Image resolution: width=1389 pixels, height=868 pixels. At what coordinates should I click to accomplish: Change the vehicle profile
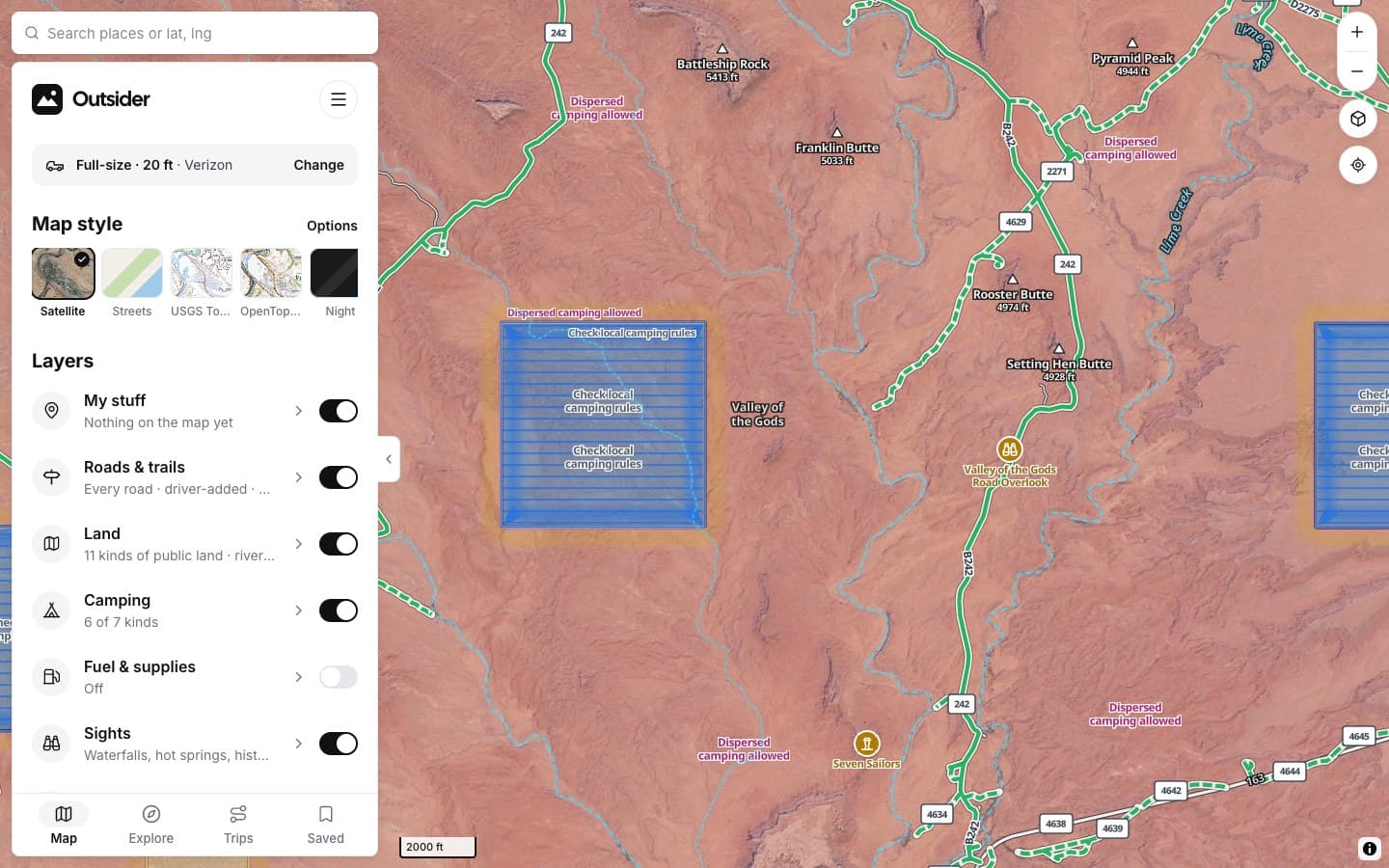[x=318, y=165]
